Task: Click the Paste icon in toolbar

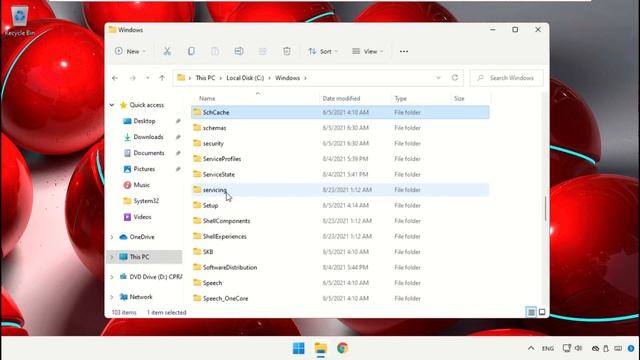Action: point(215,51)
